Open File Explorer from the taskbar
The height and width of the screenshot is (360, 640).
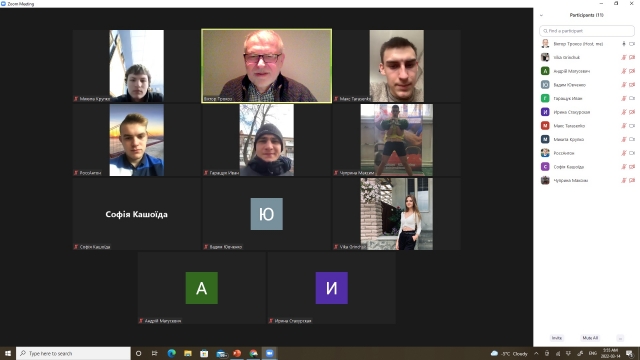coord(188,353)
